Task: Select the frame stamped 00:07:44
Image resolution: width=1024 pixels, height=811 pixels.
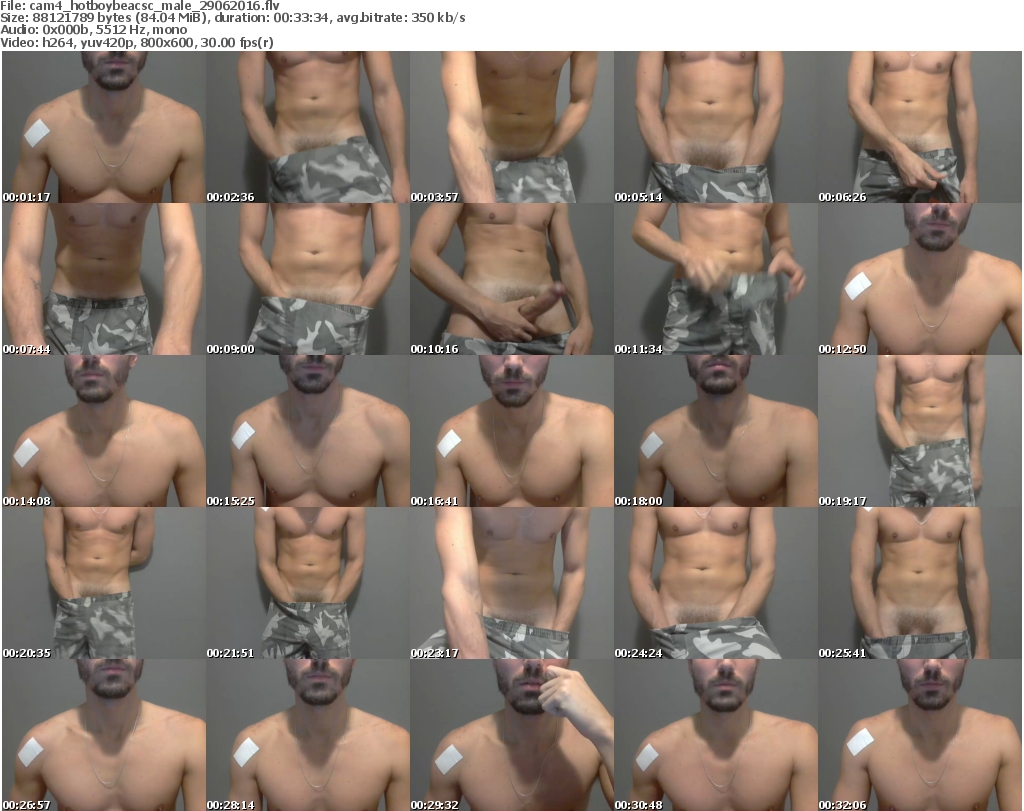Action: click(x=104, y=279)
